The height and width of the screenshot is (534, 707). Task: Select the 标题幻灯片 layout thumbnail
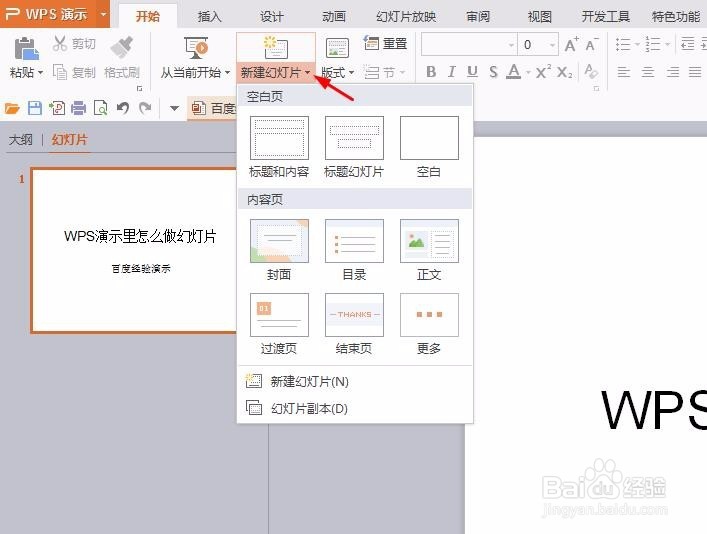354,138
